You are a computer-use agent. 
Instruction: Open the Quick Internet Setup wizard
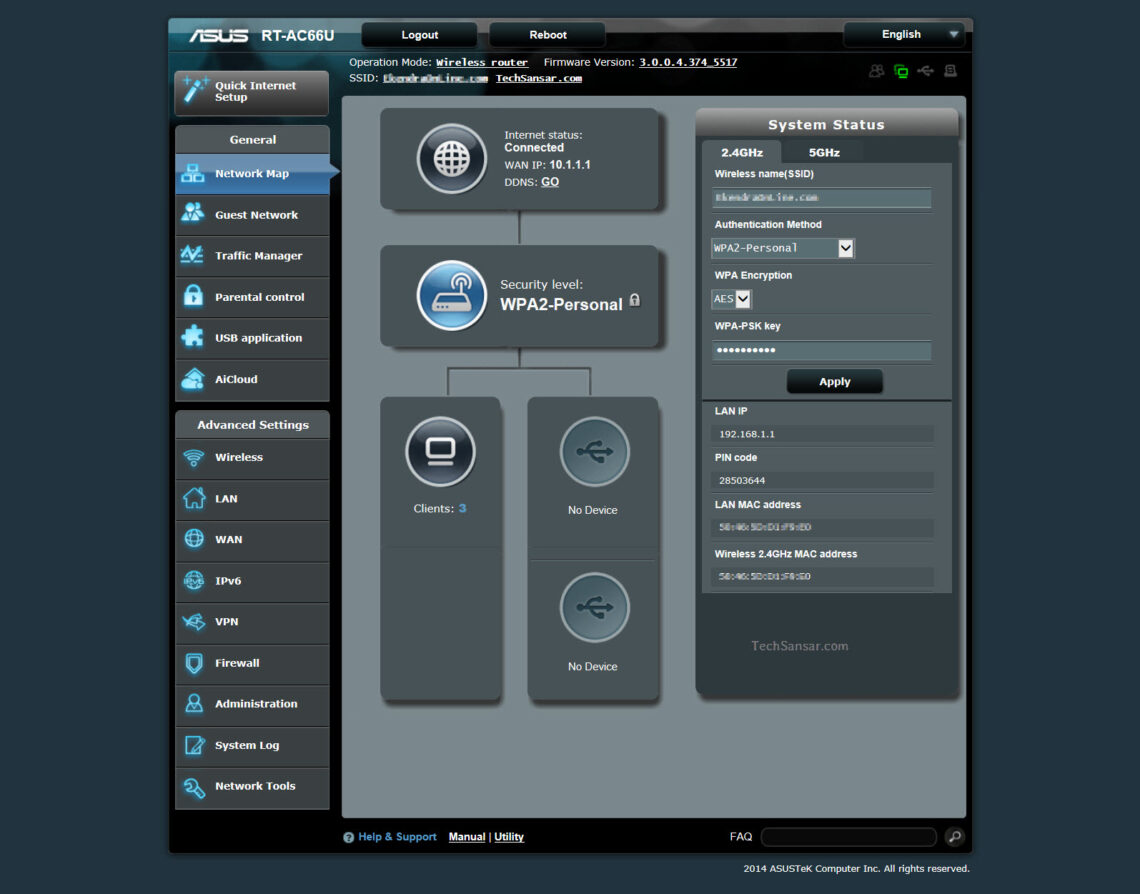[x=251, y=93]
